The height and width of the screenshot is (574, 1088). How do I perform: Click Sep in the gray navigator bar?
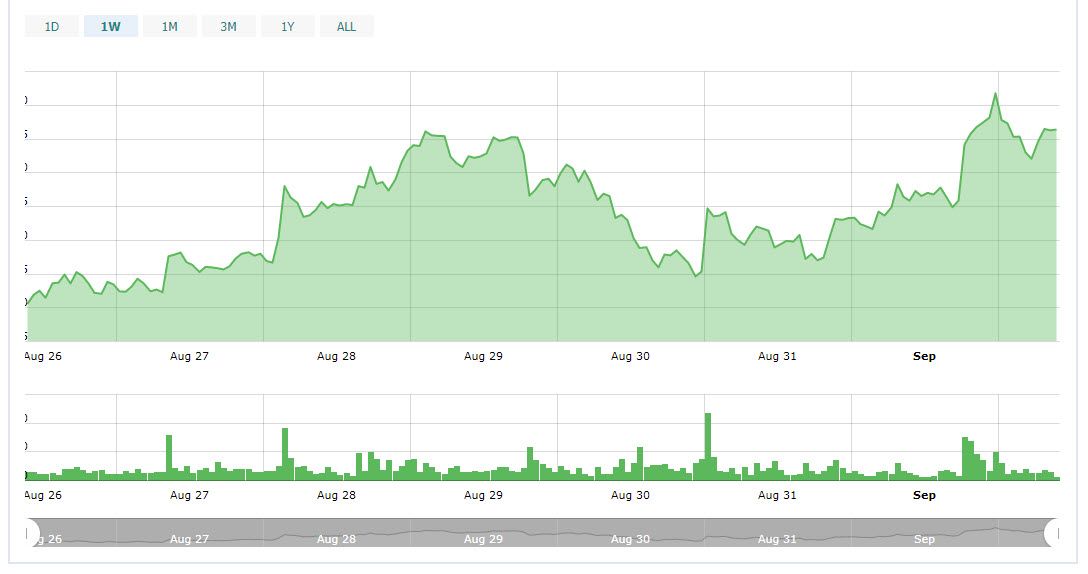coord(924,539)
